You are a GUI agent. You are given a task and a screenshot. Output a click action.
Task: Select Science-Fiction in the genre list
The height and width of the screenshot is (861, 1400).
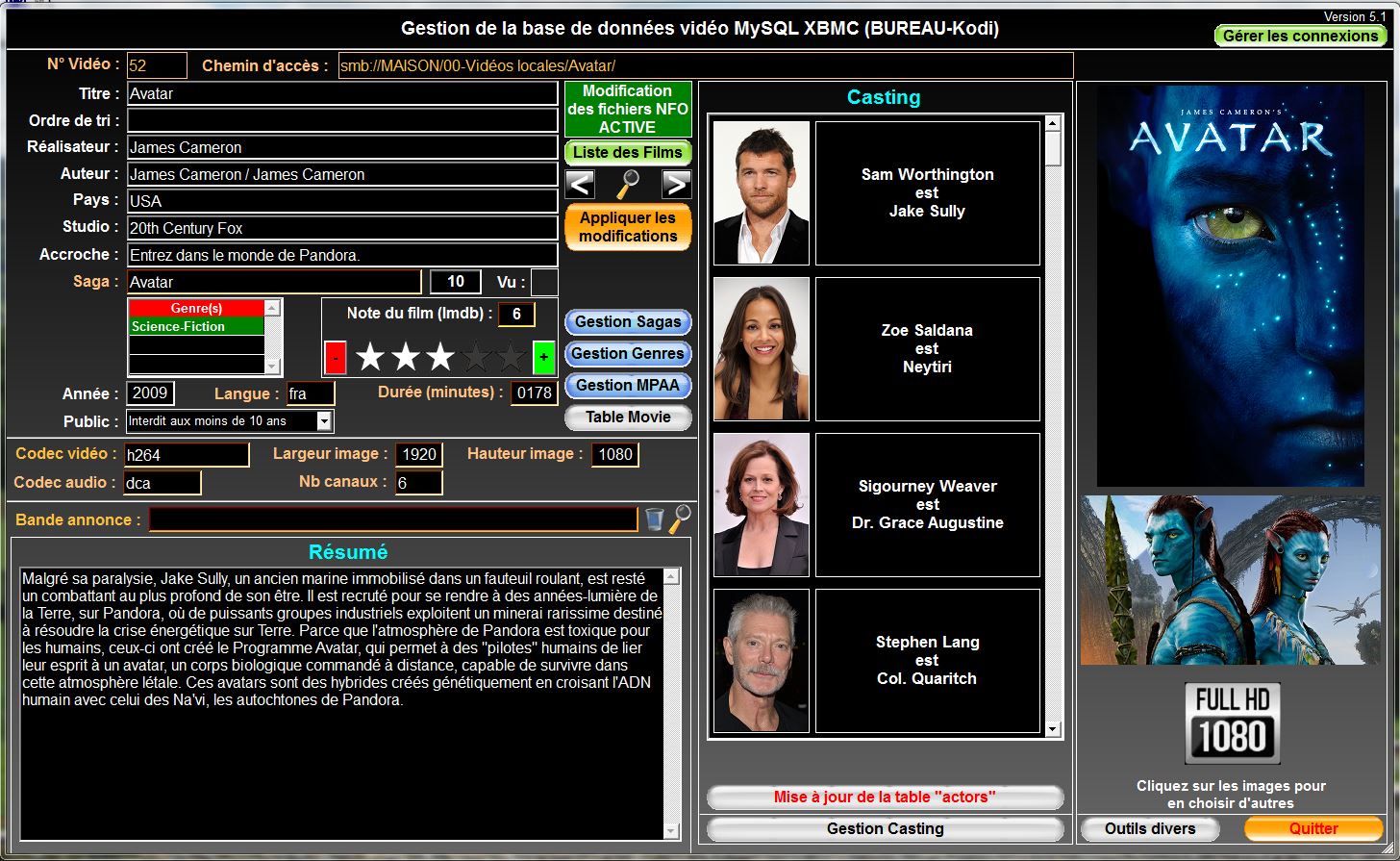tap(196, 326)
